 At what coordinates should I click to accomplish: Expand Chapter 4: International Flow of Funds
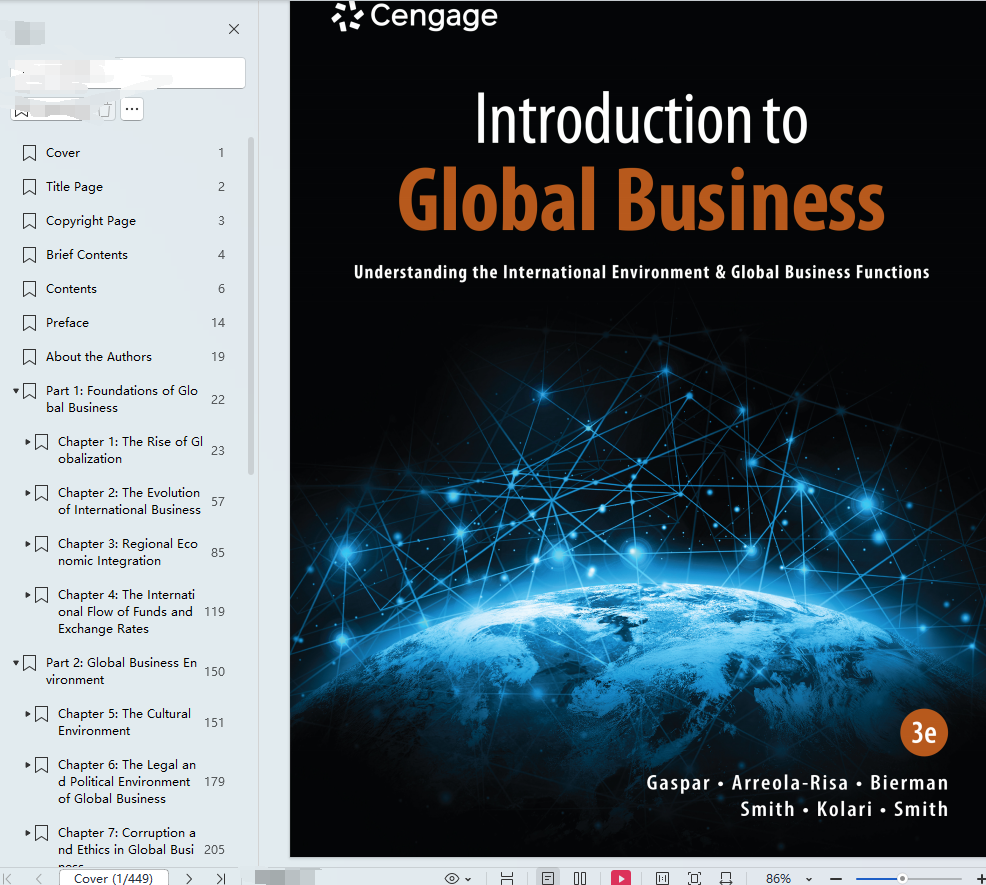[28, 595]
